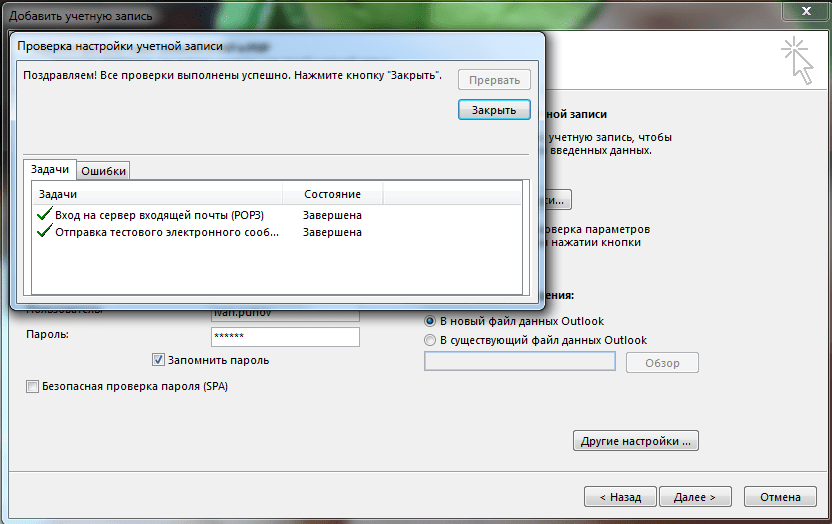
Task: Click the Состояние column header
Action: 332,194
